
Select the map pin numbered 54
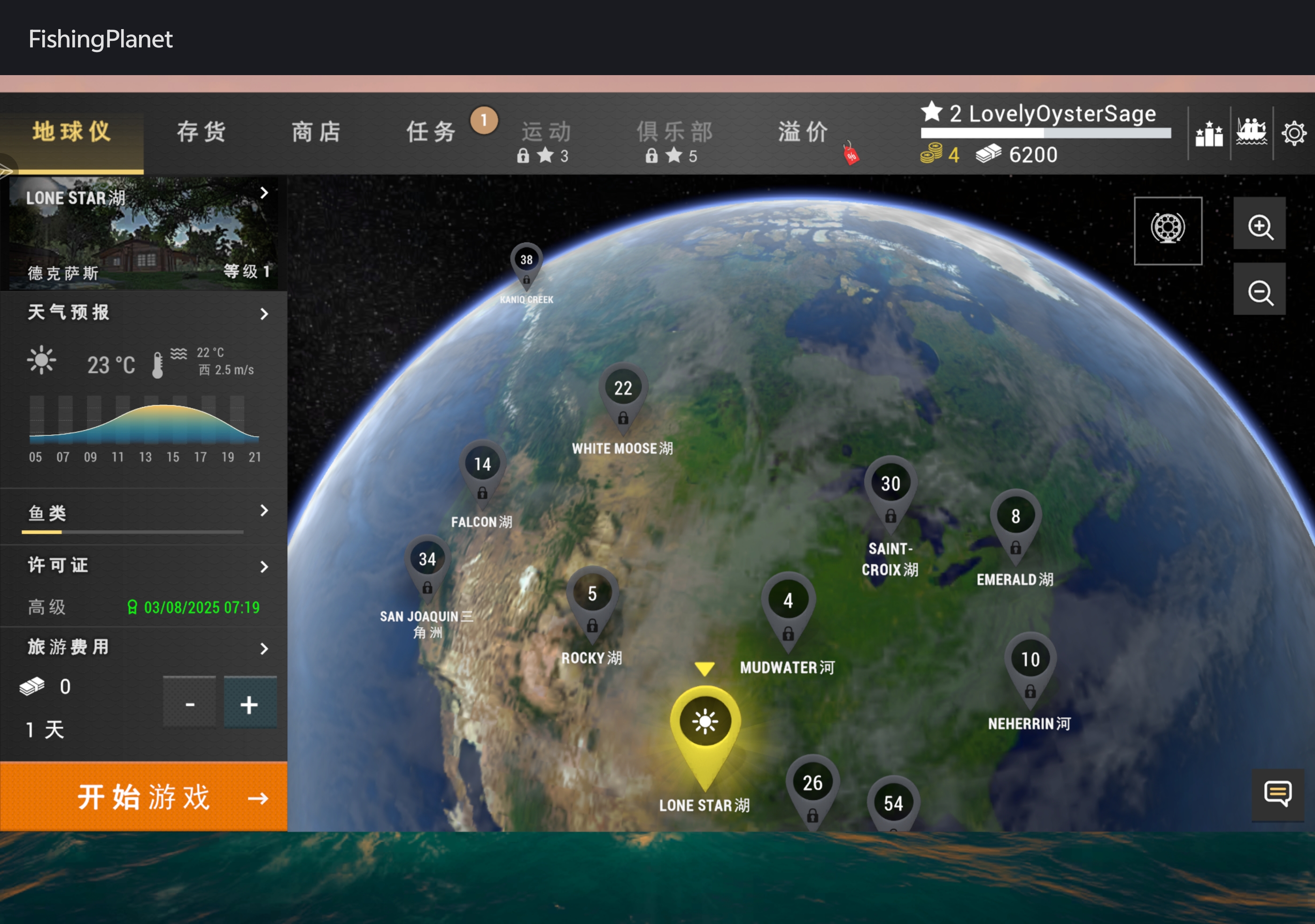893,804
